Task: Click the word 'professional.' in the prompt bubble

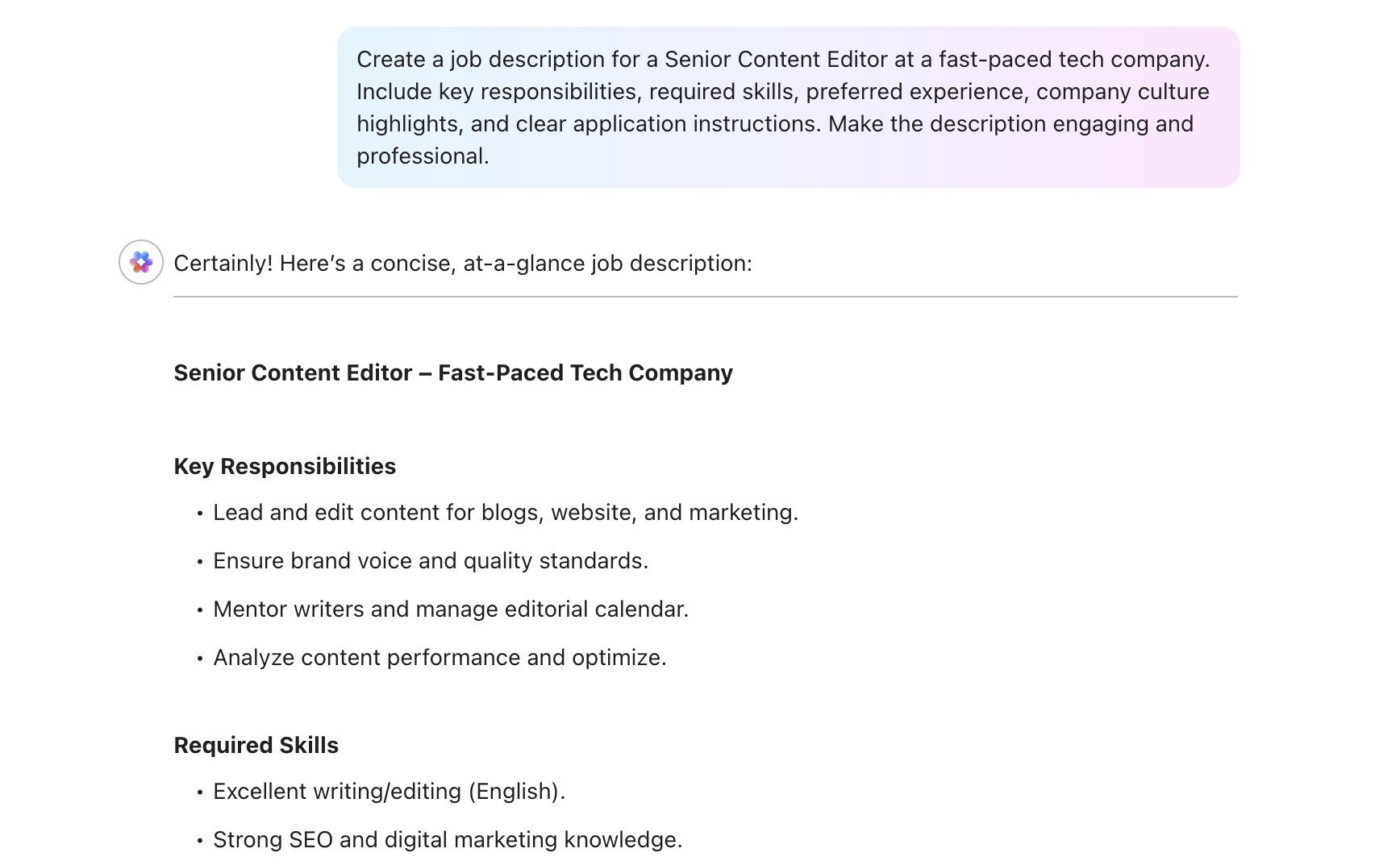Action: [x=423, y=156]
